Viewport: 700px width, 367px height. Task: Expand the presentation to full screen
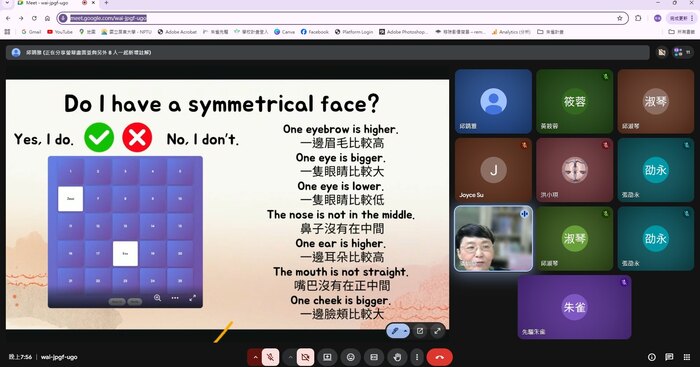click(x=437, y=331)
